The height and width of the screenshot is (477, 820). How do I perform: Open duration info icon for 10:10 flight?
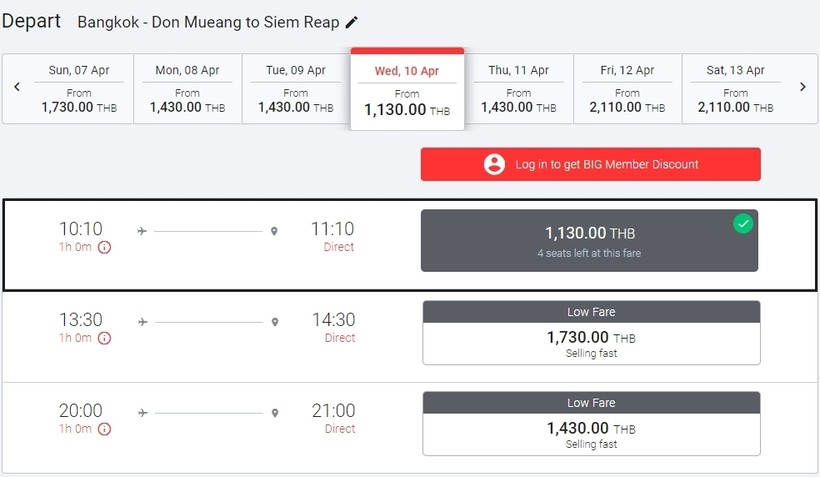(104, 247)
